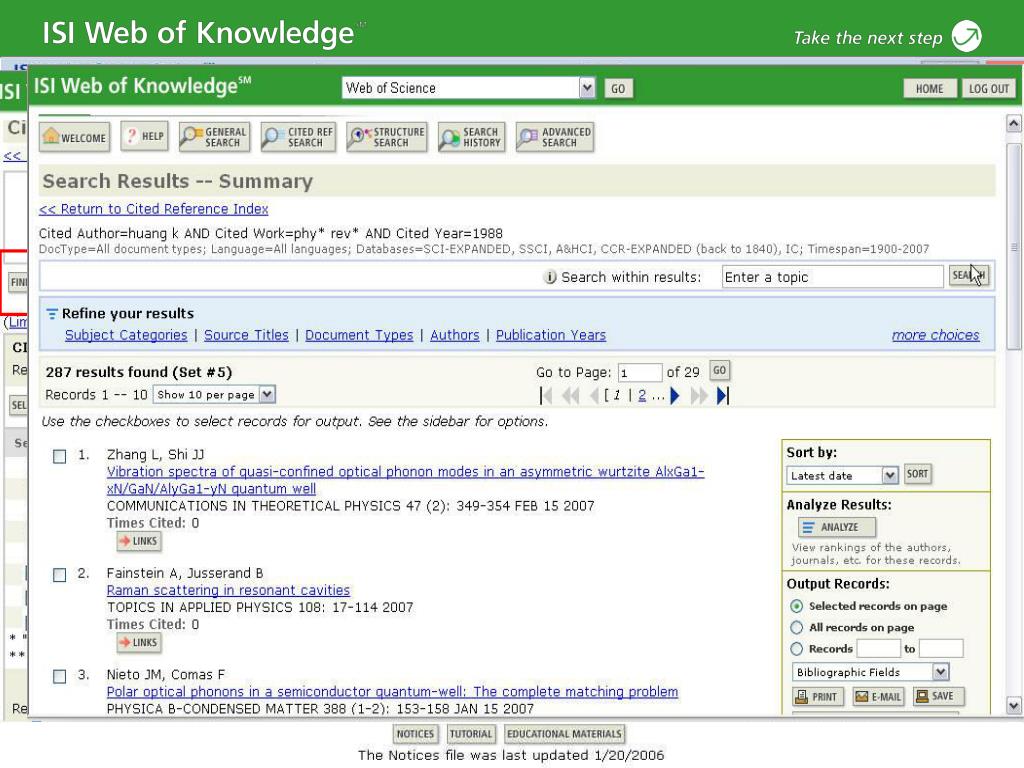Choose All records on page option
The image size is (1024, 768).
pyautogui.click(x=797, y=628)
